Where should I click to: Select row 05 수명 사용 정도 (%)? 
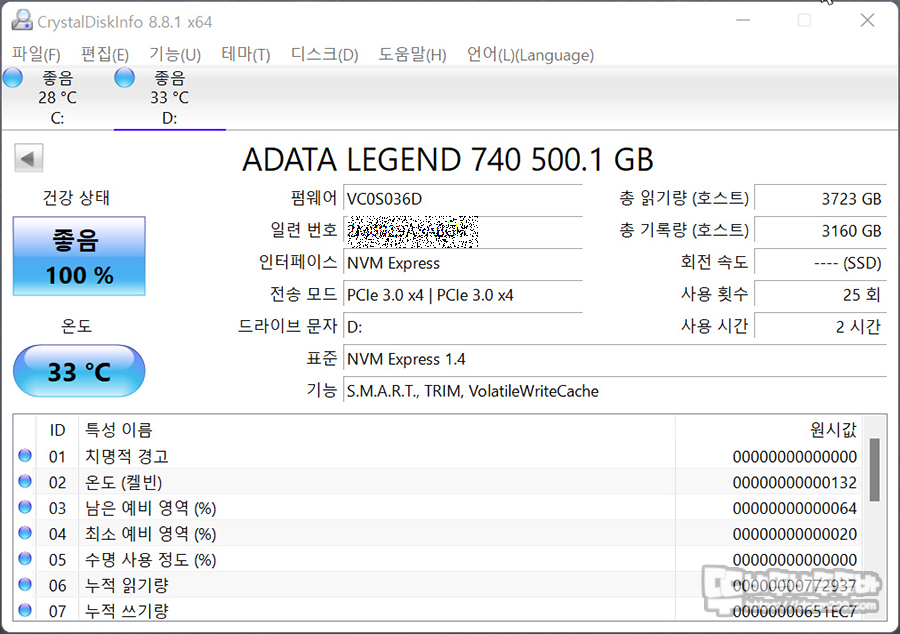click(x=439, y=560)
